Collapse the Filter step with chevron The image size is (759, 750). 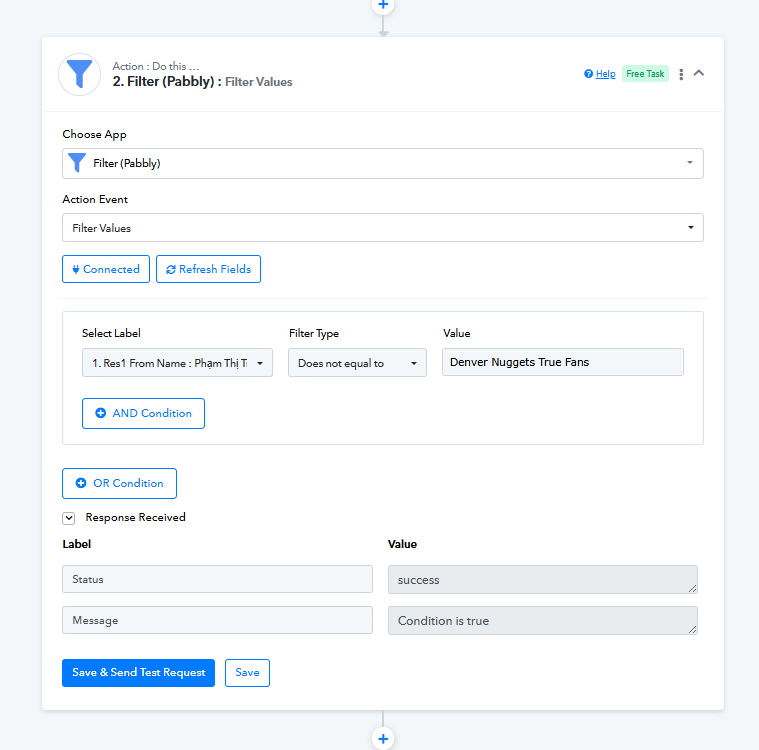click(698, 73)
